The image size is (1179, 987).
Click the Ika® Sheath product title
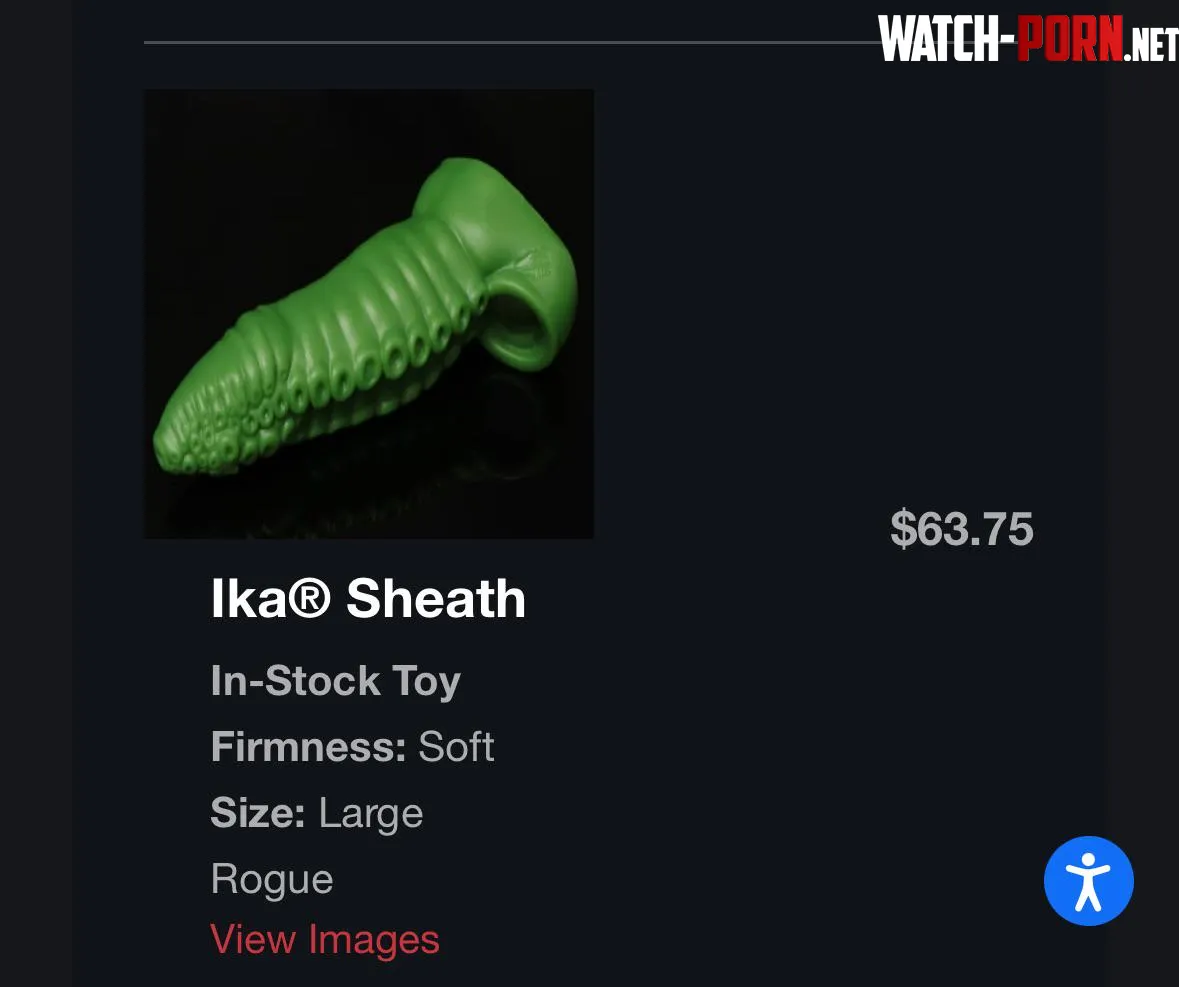pyautogui.click(x=368, y=599)
